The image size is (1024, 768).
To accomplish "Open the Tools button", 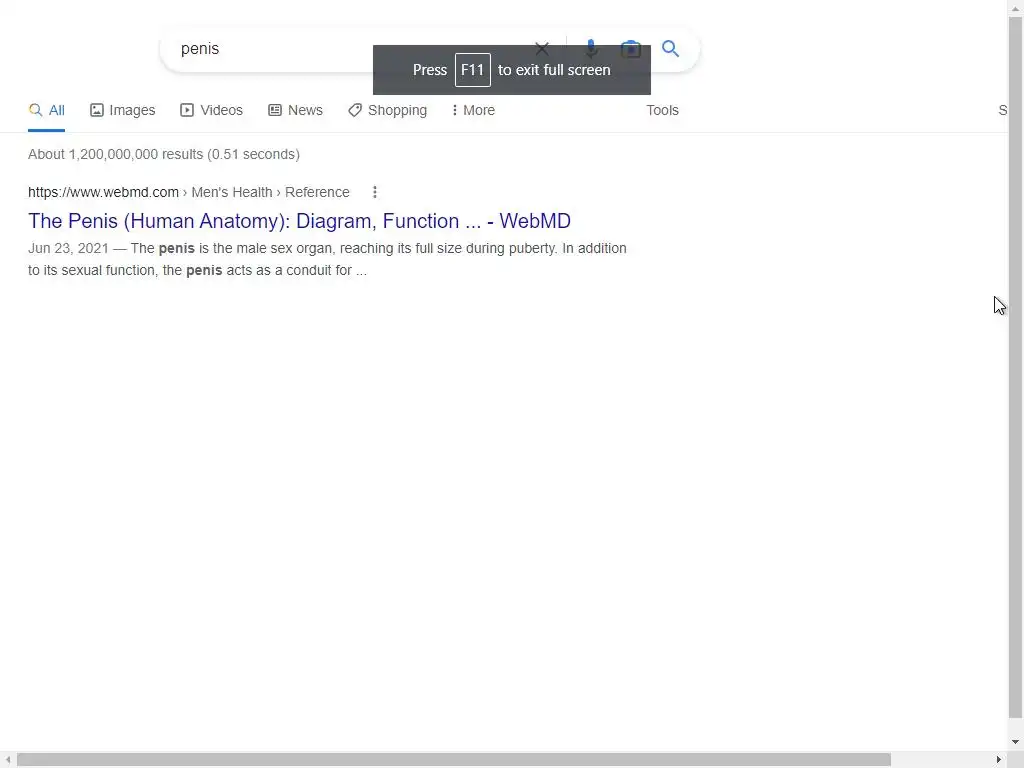I will (662, 110).
